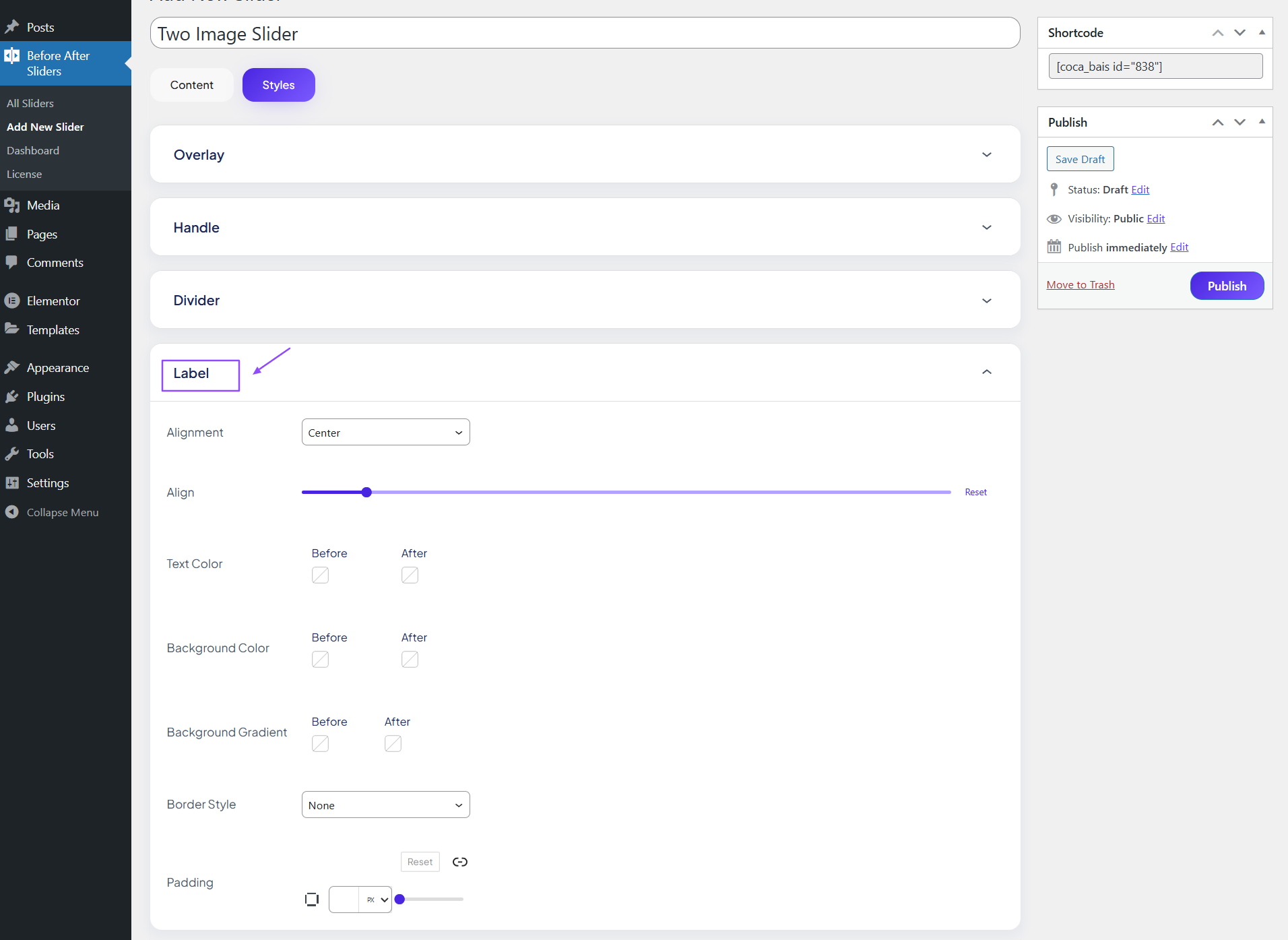Pick Background Gradient After swatch
The width and height of the screenshot is (1288, 940).
[x=393, y=743]
